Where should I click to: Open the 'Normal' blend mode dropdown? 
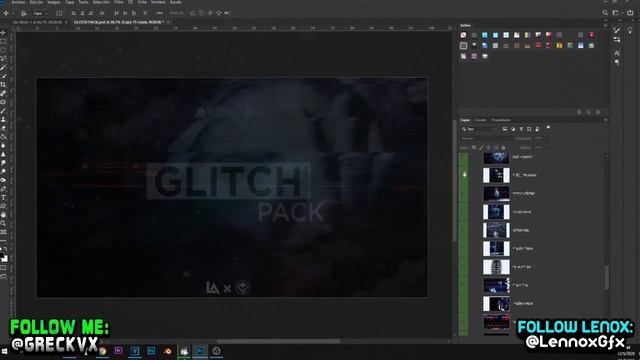point(486,138)
